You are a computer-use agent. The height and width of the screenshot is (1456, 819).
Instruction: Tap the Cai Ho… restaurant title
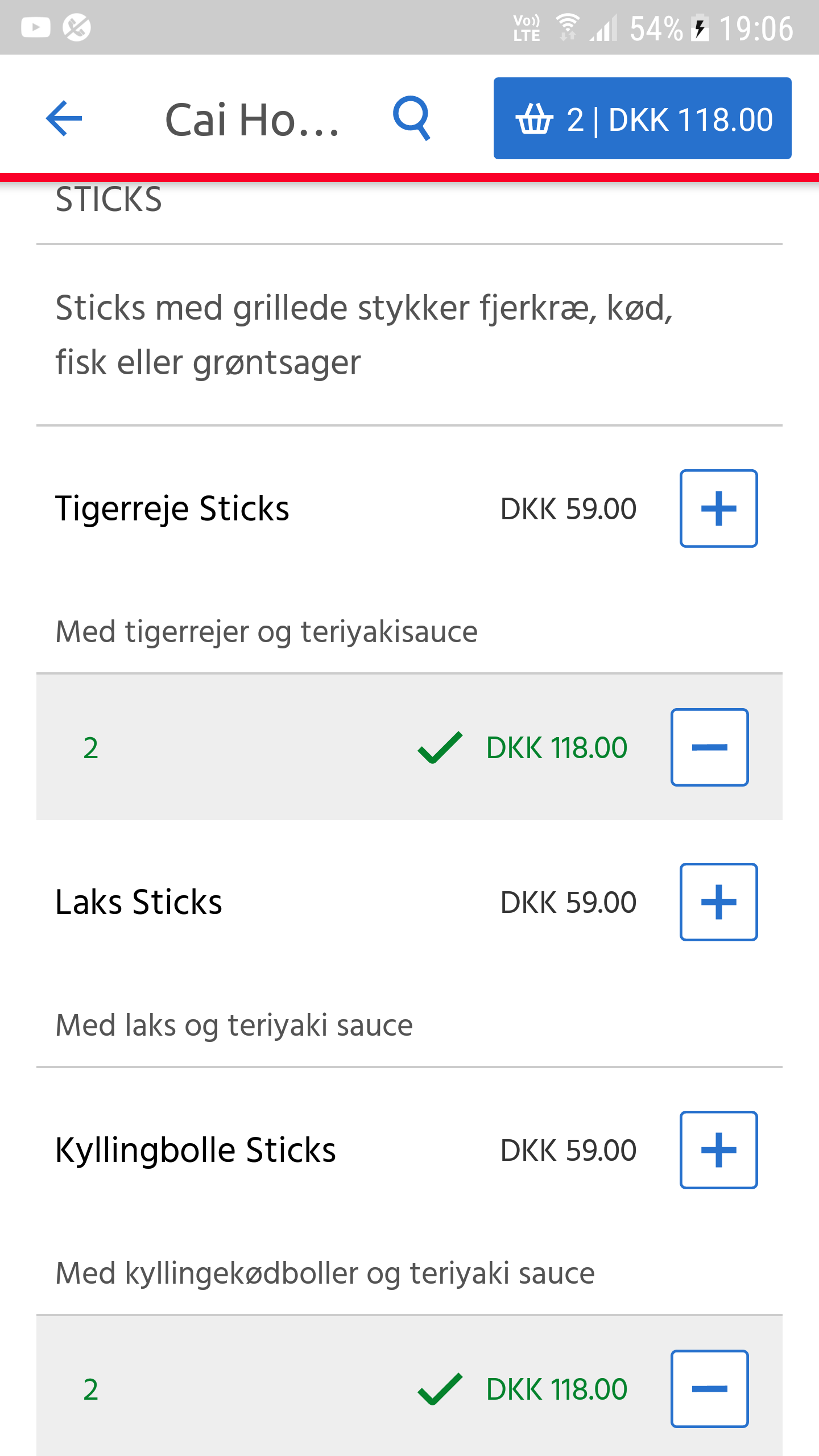252,121
